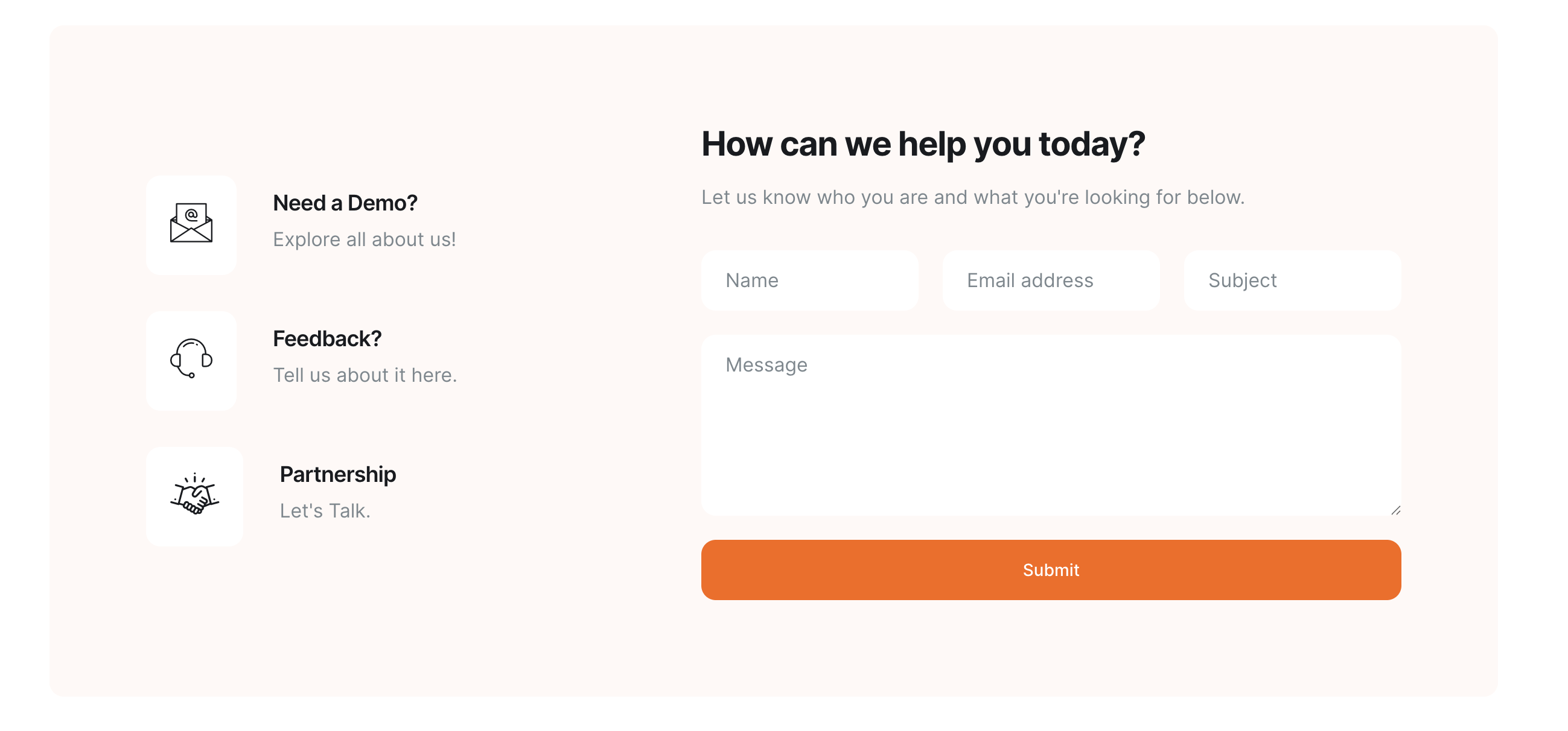Click the "Let us know who you are" subtitle
This screenshot has width=1568, height=731.
(973, 198)
